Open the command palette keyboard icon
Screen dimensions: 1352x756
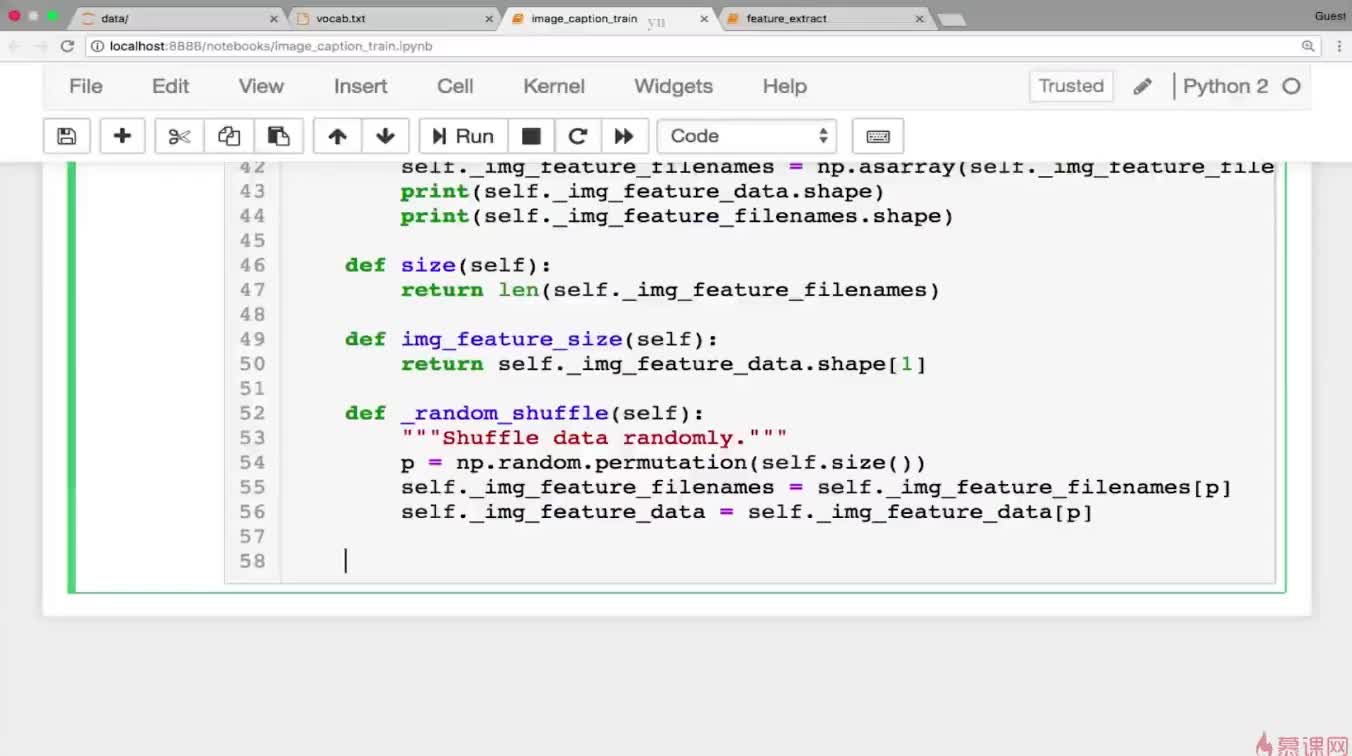point(878,136)
